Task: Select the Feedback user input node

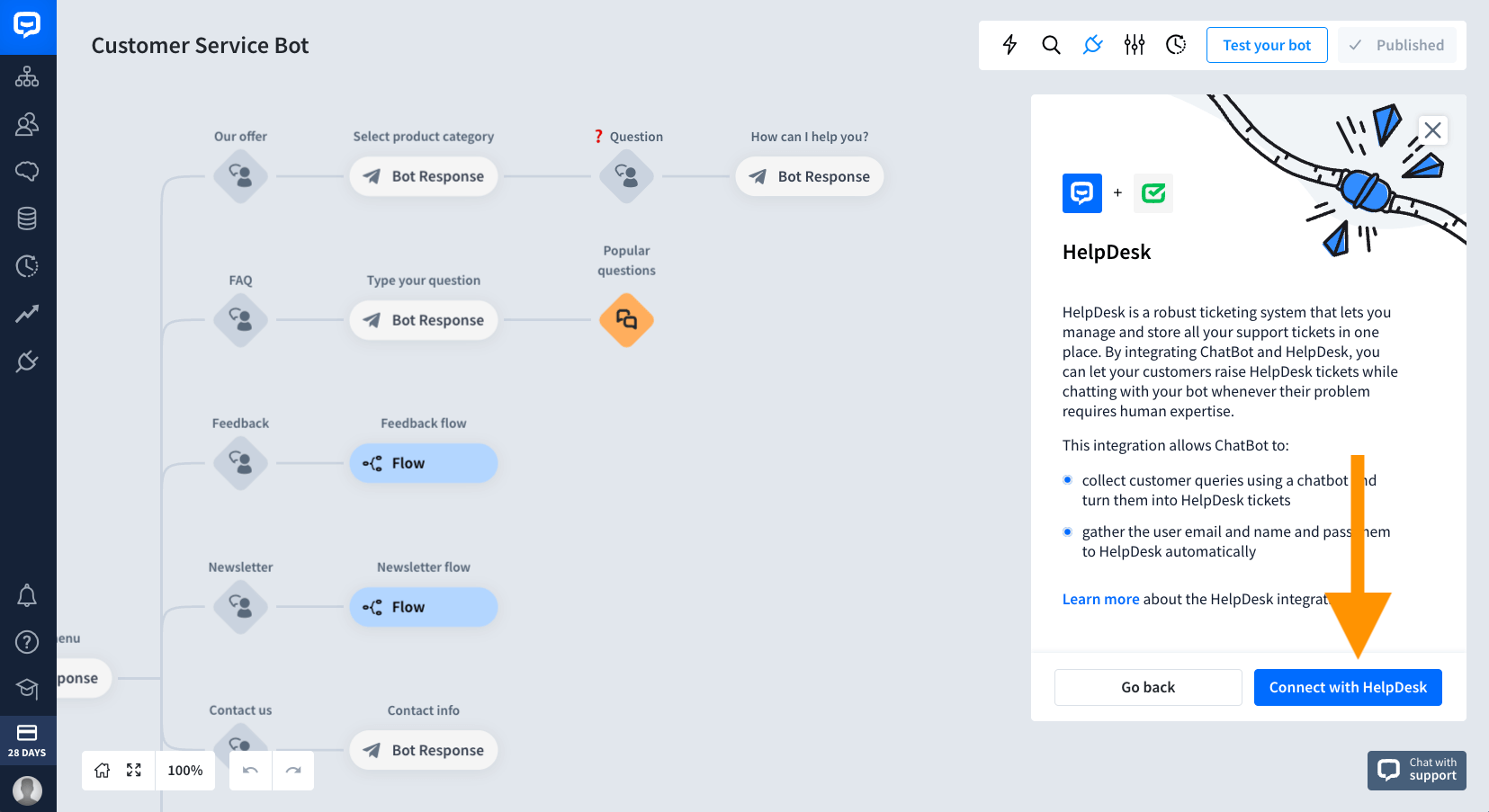Action: 240,463
